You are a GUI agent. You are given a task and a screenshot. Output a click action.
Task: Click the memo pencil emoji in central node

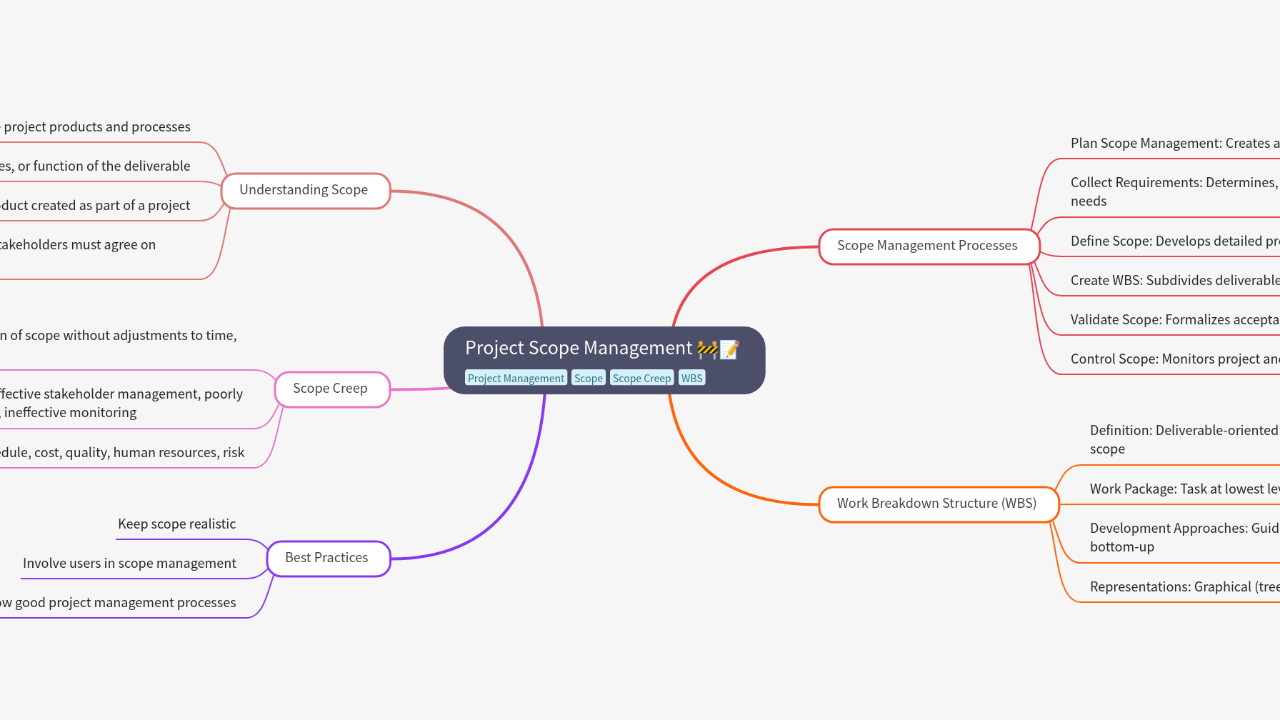729,349
